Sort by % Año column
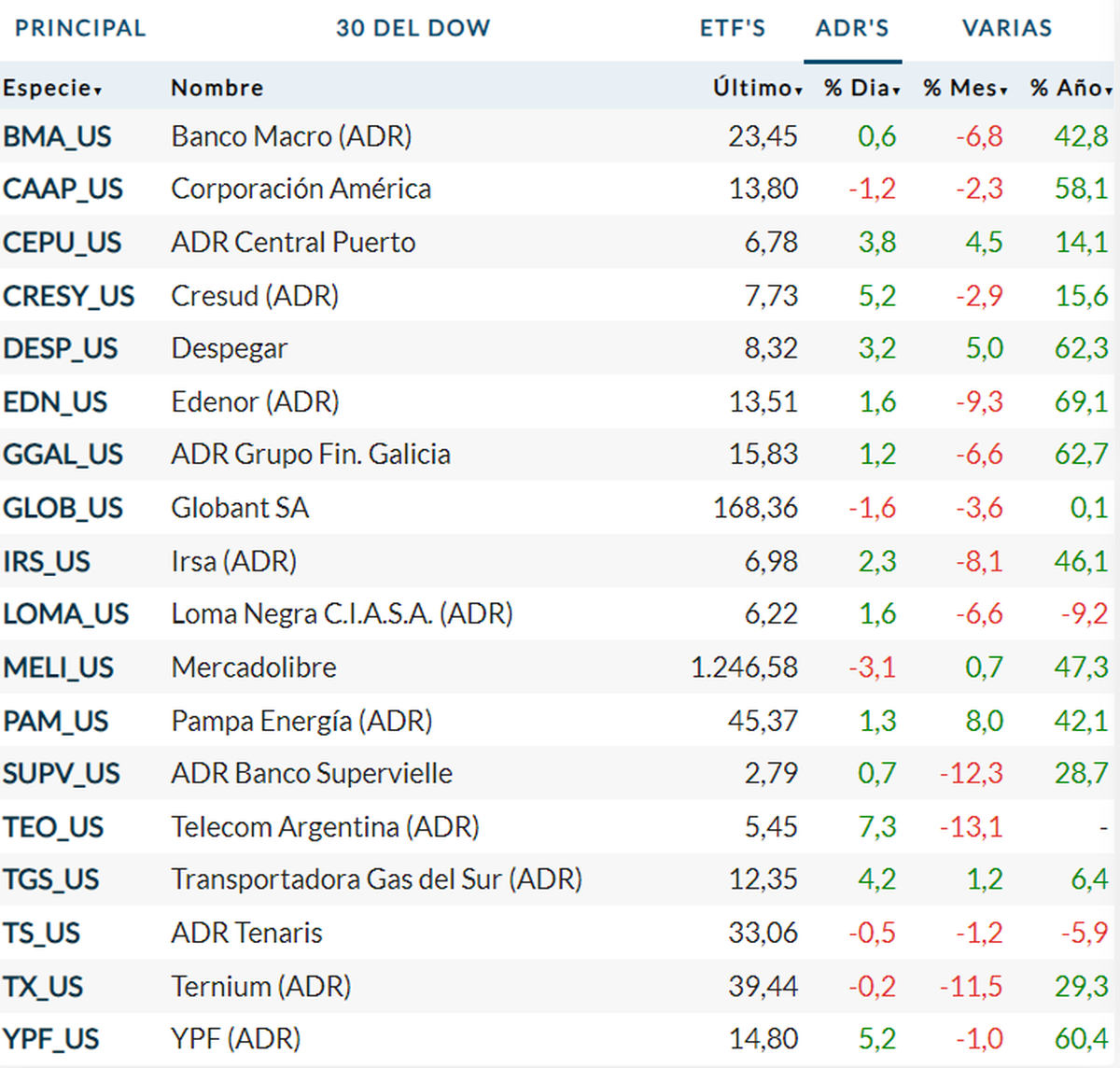The image size is (1120, 1068). pyautogui.click(x=1071, y=88)
